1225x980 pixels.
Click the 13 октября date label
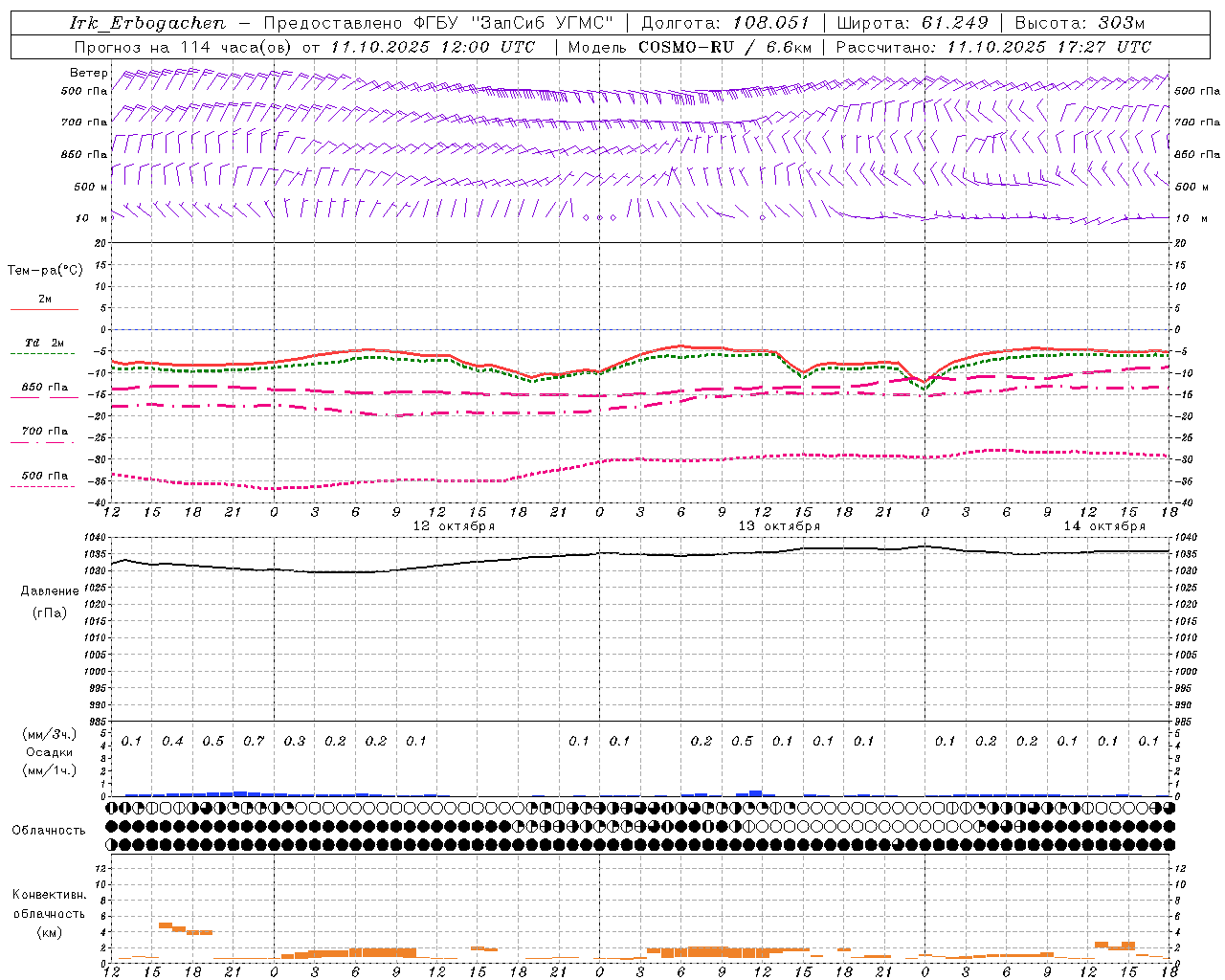(779, 526)
